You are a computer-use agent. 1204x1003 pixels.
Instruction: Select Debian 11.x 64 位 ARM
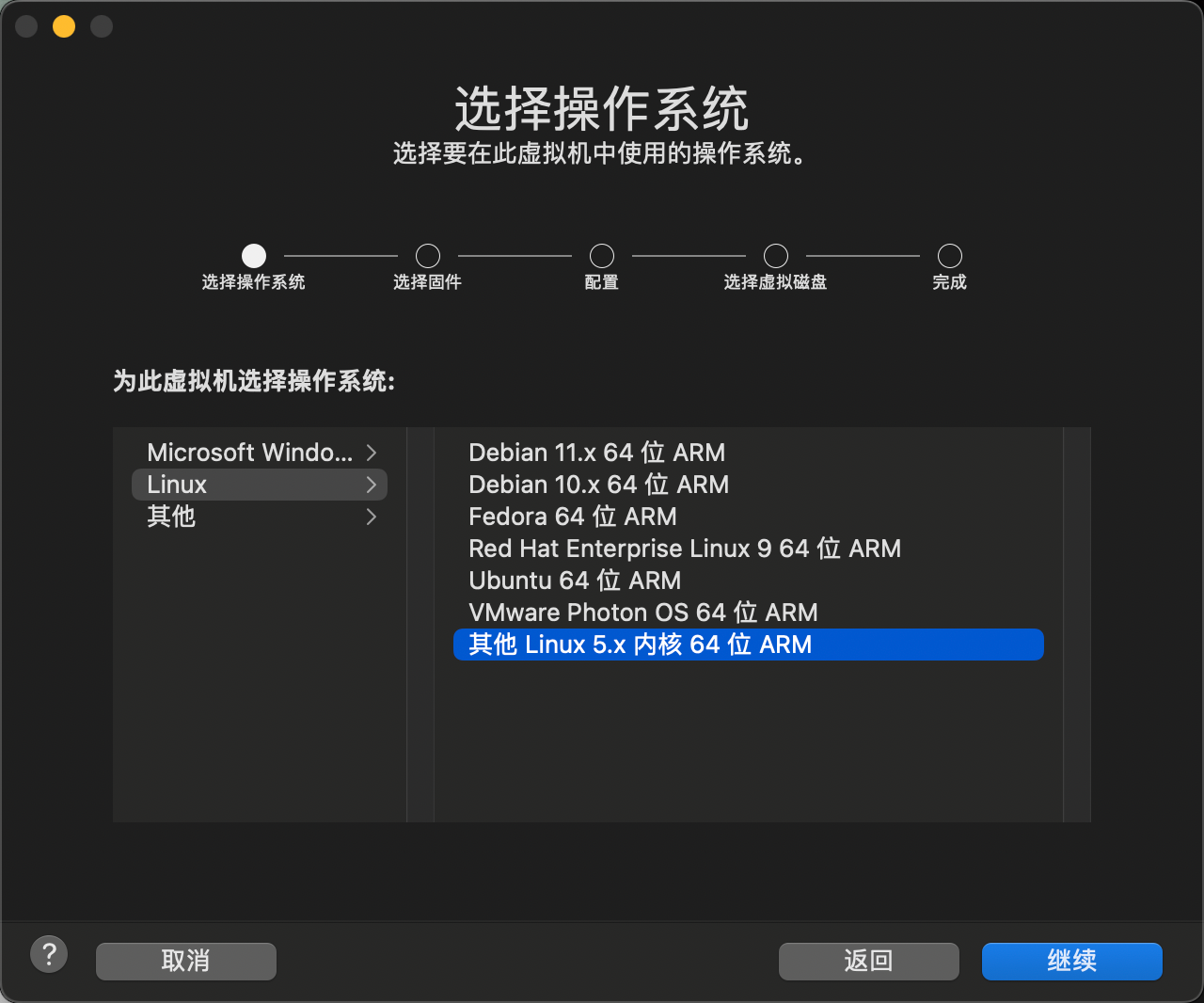tap(596, 453)
